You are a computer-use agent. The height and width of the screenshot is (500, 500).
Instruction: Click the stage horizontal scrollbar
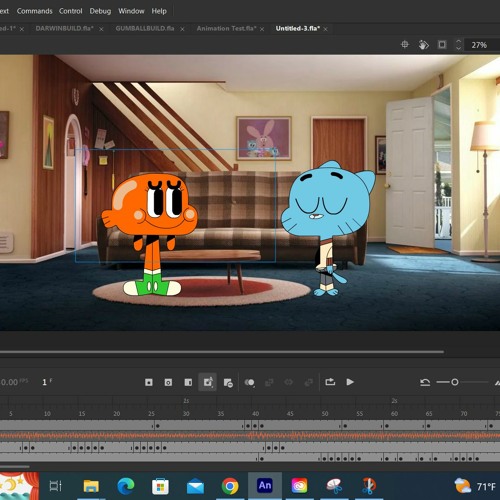tap(222, 352)
